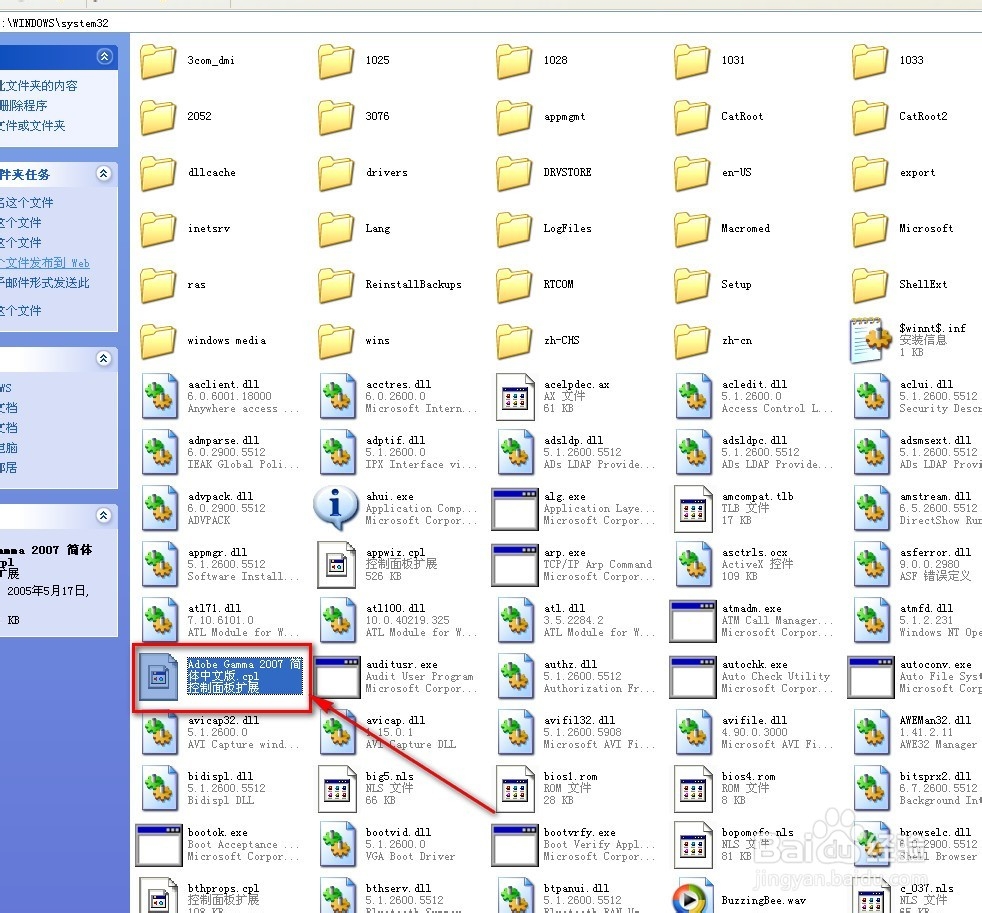Image resolution: width=982 pixels, height=913 pixels.
Task: Select the file name bidispl.dll
Action: click(220, 776)
